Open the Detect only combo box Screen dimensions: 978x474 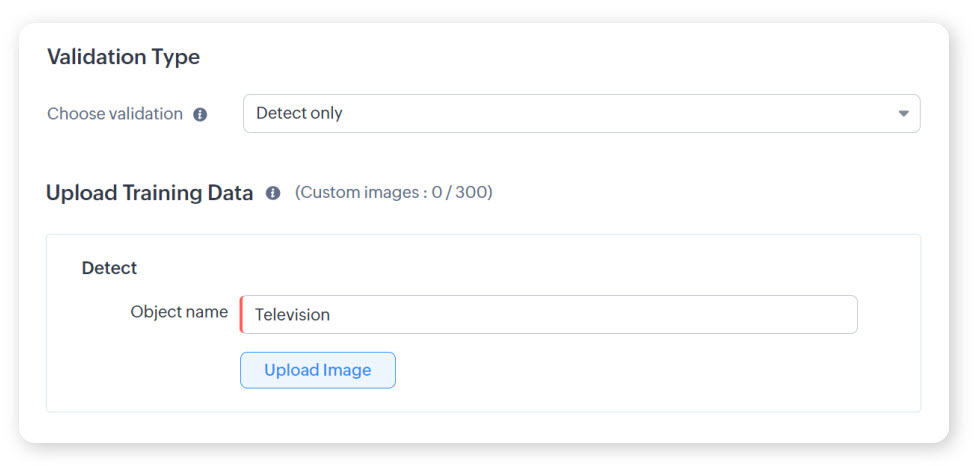pos(580,114)
